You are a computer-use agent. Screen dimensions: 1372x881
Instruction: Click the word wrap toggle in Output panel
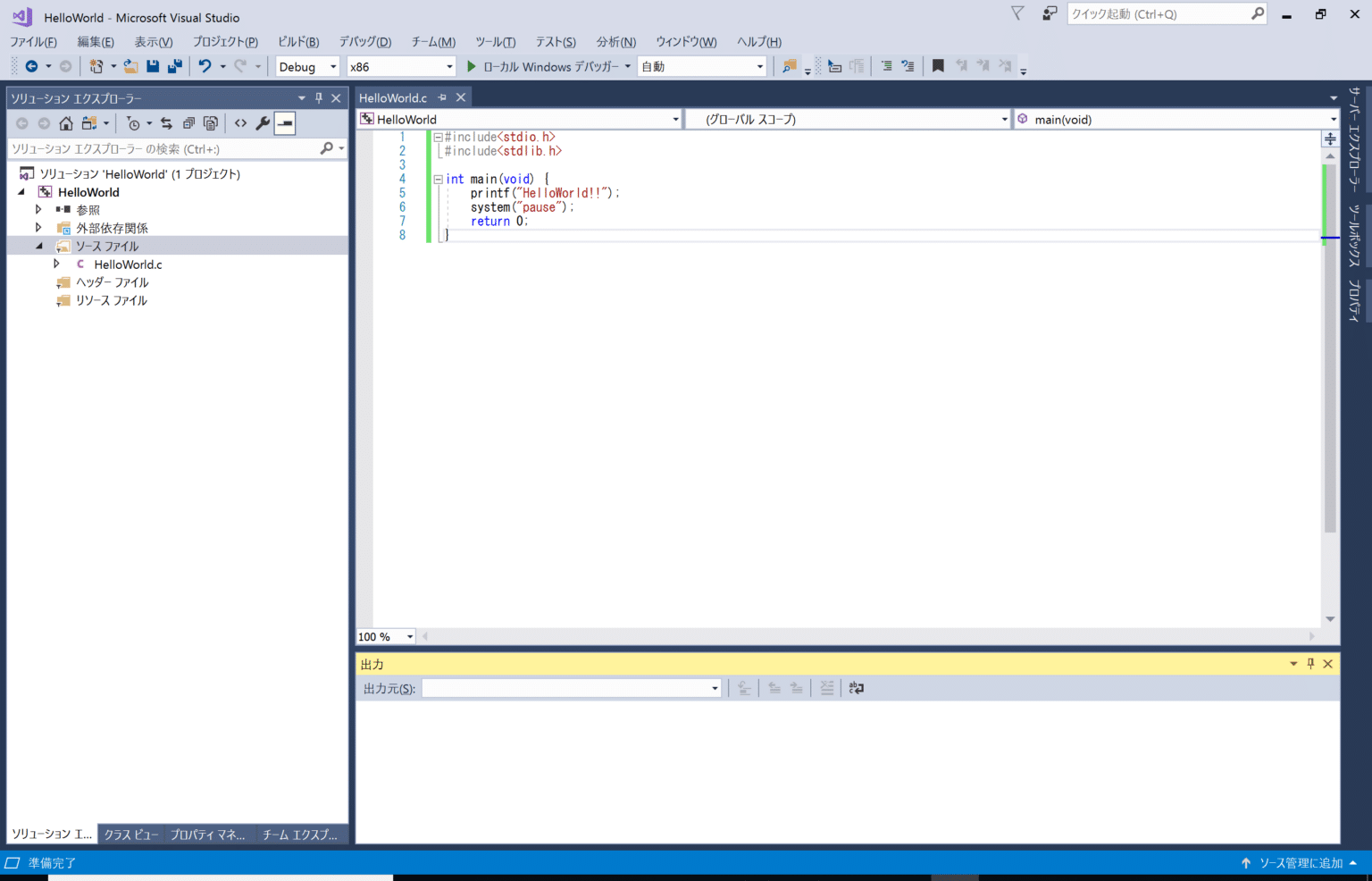click(856, 687)
